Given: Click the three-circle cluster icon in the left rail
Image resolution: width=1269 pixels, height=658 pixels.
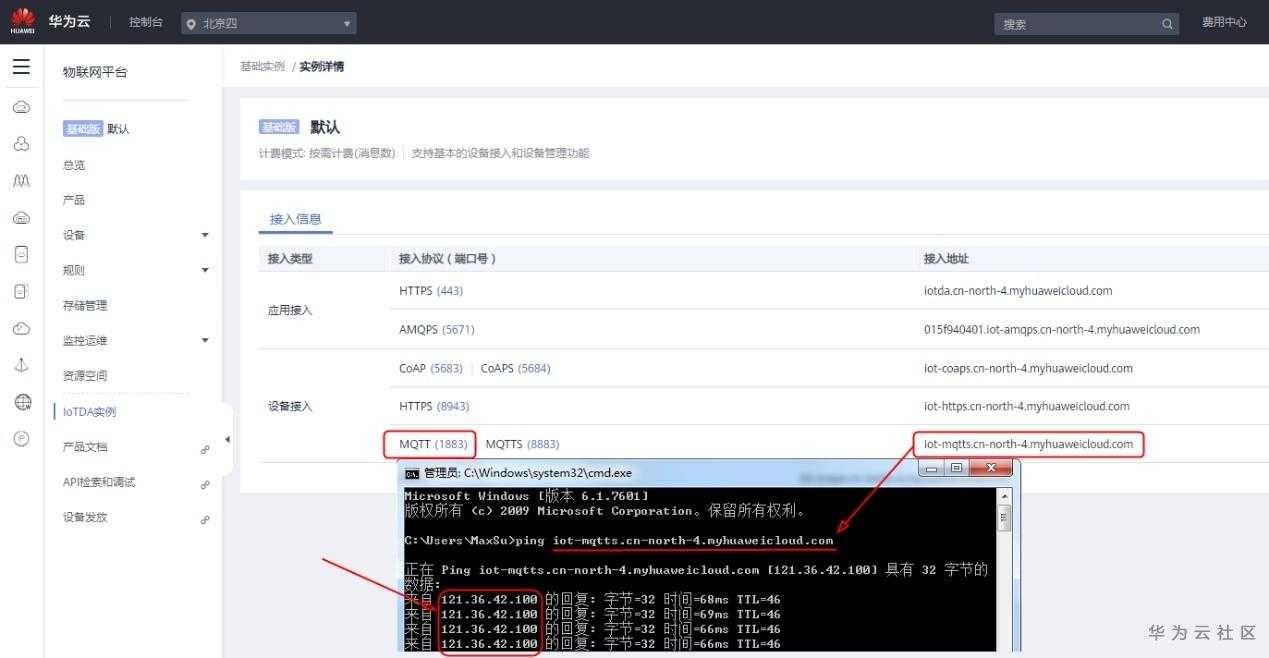Looking at the screenshot, I should click(21, 144).
